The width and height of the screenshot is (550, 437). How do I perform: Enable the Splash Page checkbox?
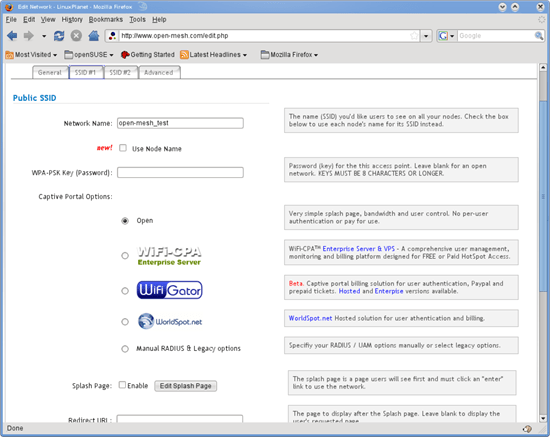click(x=122, y=385)
